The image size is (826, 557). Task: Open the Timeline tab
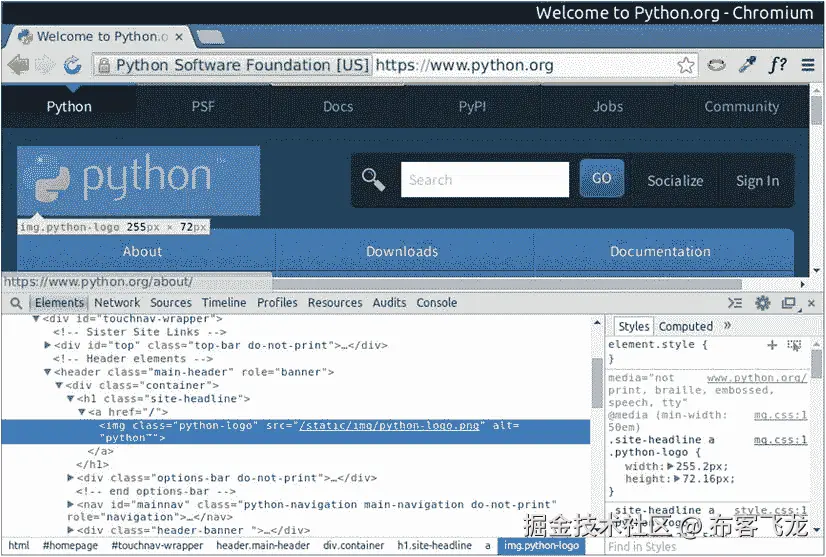pyautogui.click(x=224, y=303)
